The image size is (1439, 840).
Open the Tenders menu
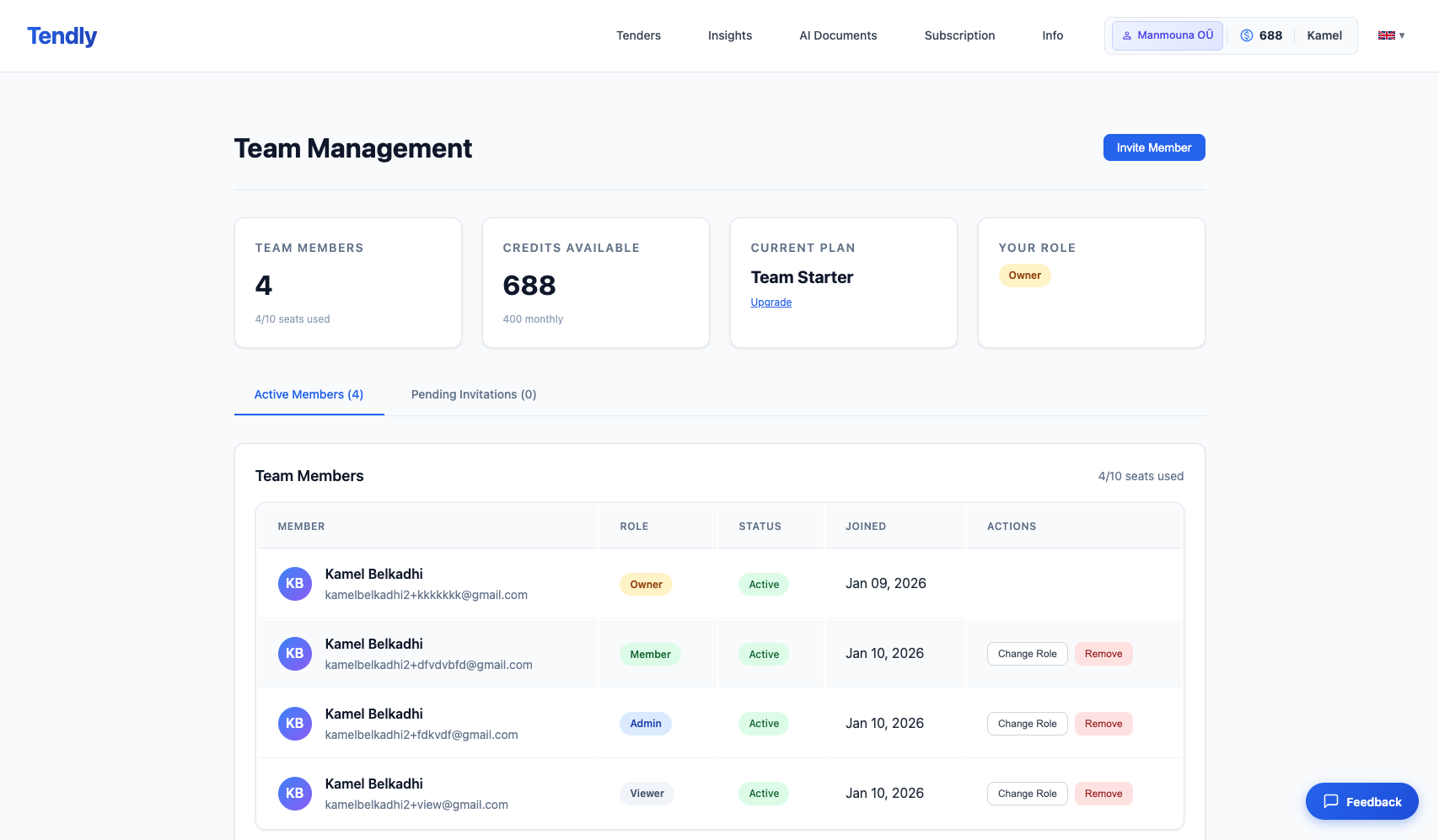coord(638,35)
